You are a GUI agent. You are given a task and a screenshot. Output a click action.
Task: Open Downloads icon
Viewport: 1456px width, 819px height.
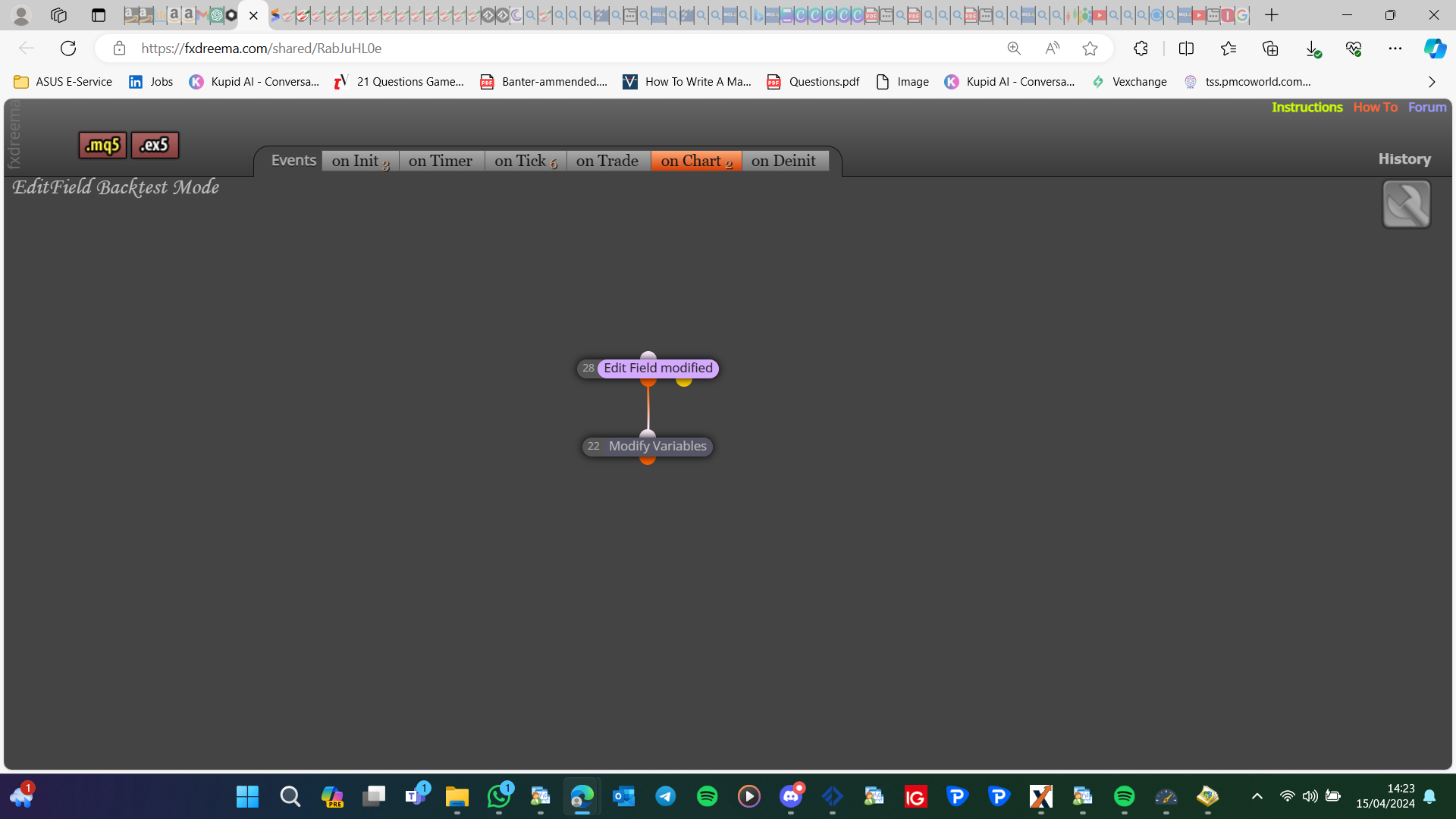tap(1313, 49)
